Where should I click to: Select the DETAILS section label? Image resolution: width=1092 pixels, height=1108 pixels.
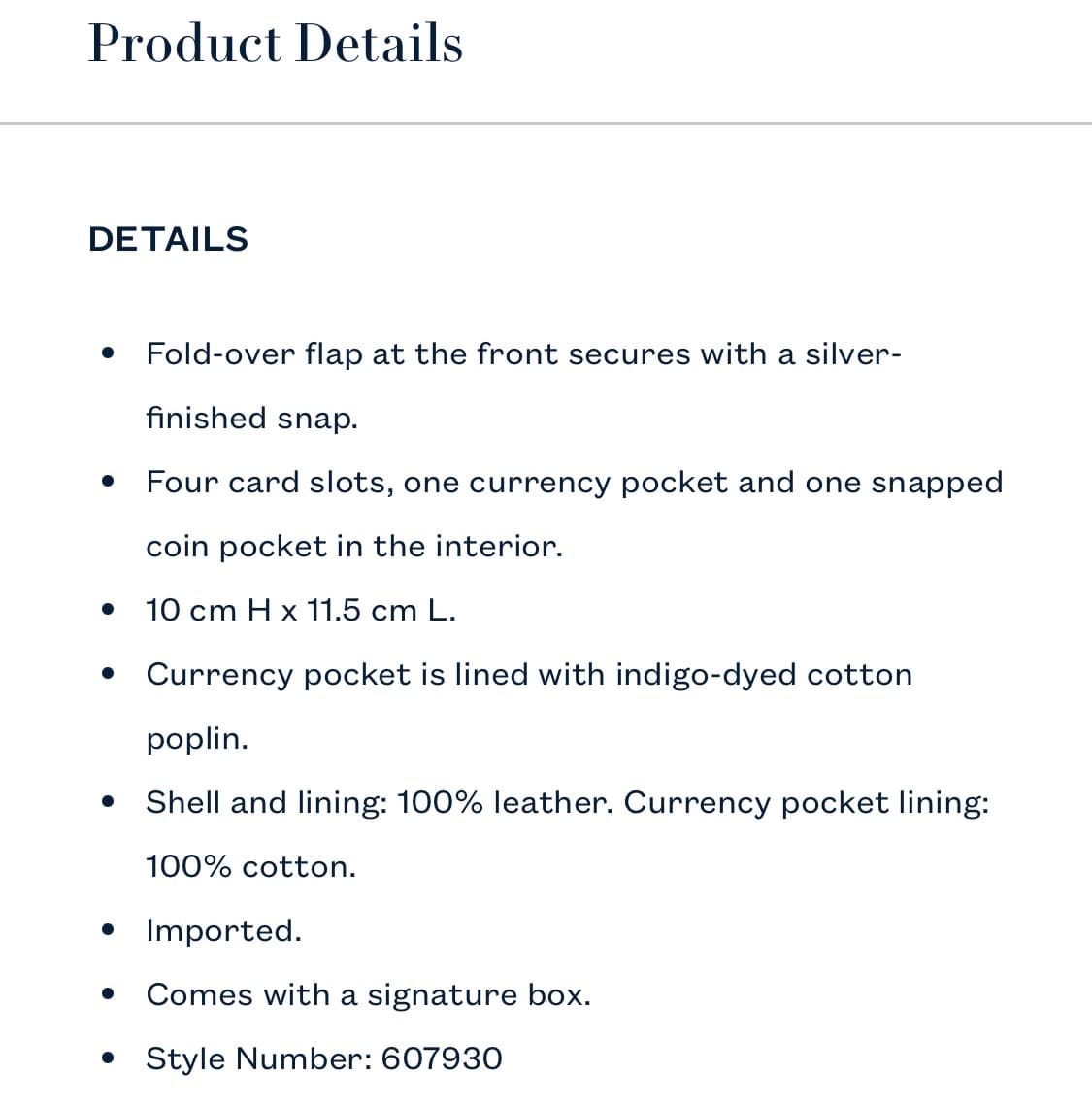pos(168,239)
